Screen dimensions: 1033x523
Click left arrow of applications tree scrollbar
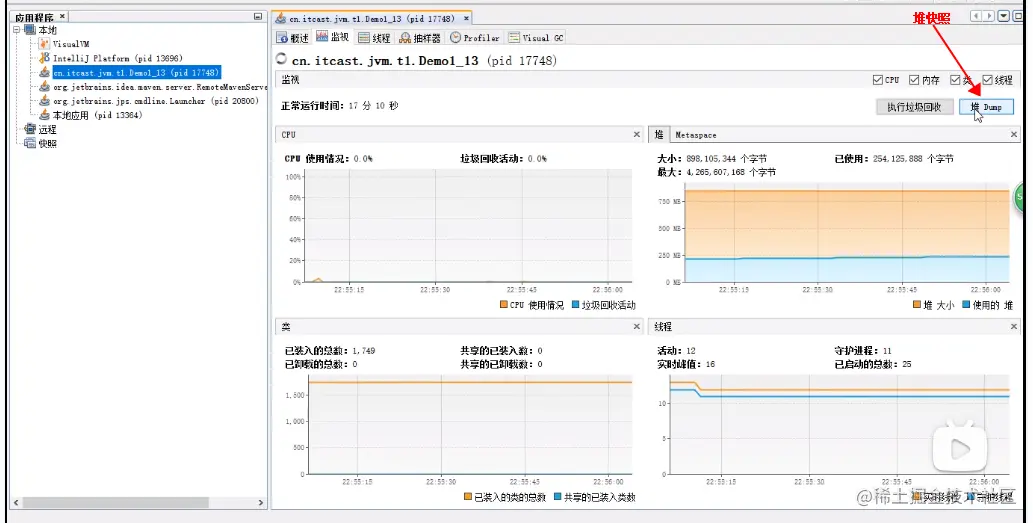pos(16,503)
